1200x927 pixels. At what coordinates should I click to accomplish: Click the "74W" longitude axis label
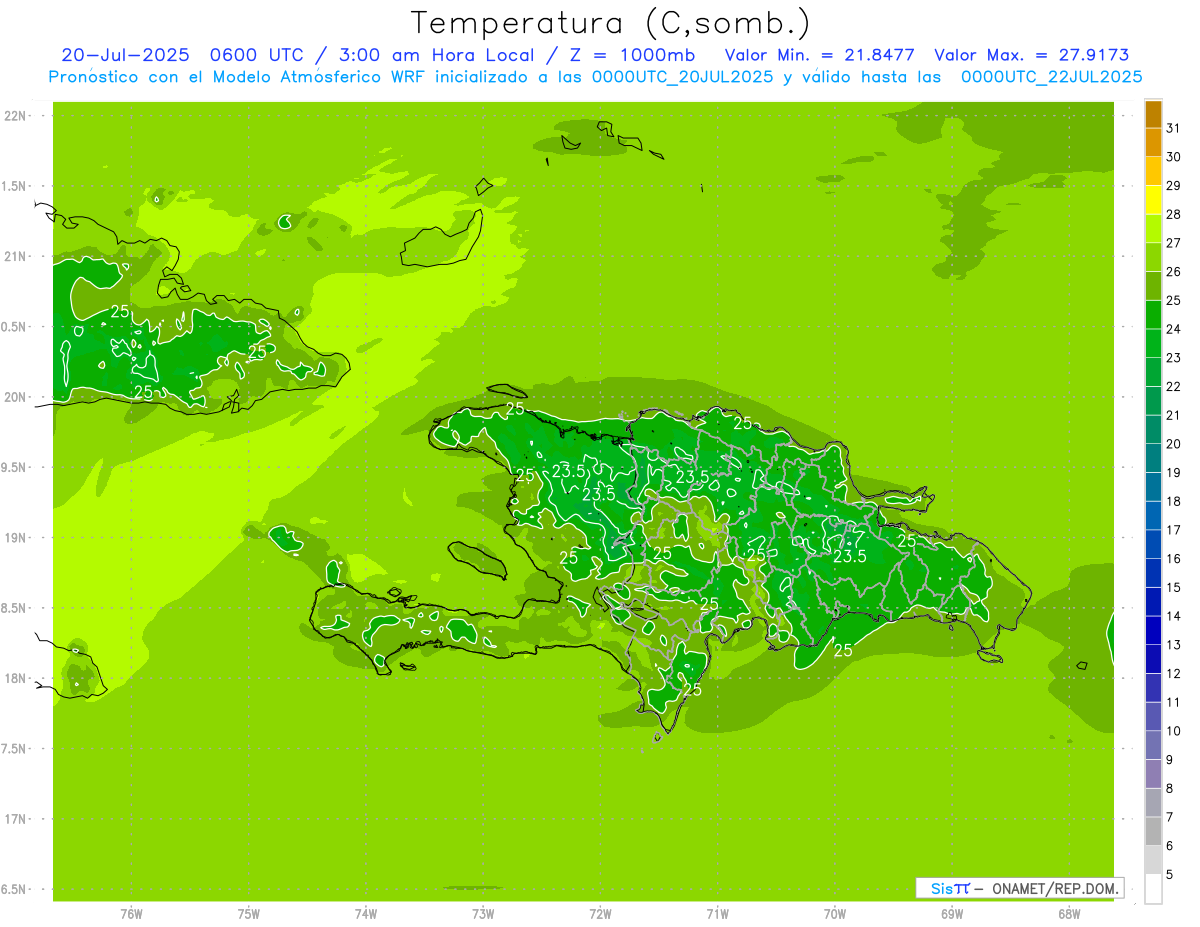(x=366, y=913)
